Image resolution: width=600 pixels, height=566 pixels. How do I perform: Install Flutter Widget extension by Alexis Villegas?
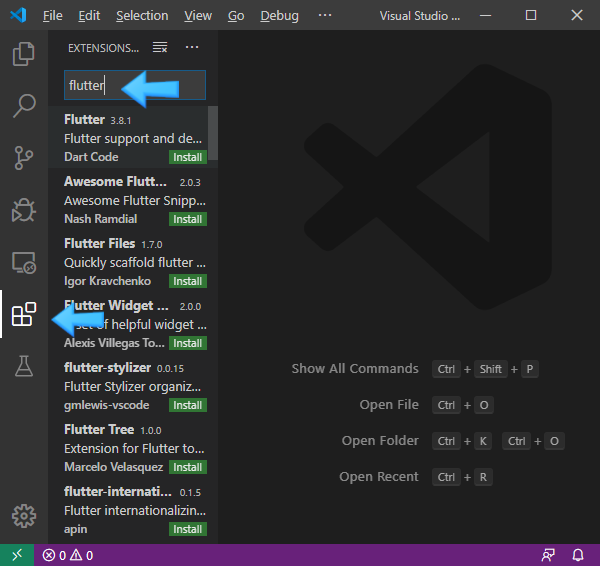(x=188, y=343)
